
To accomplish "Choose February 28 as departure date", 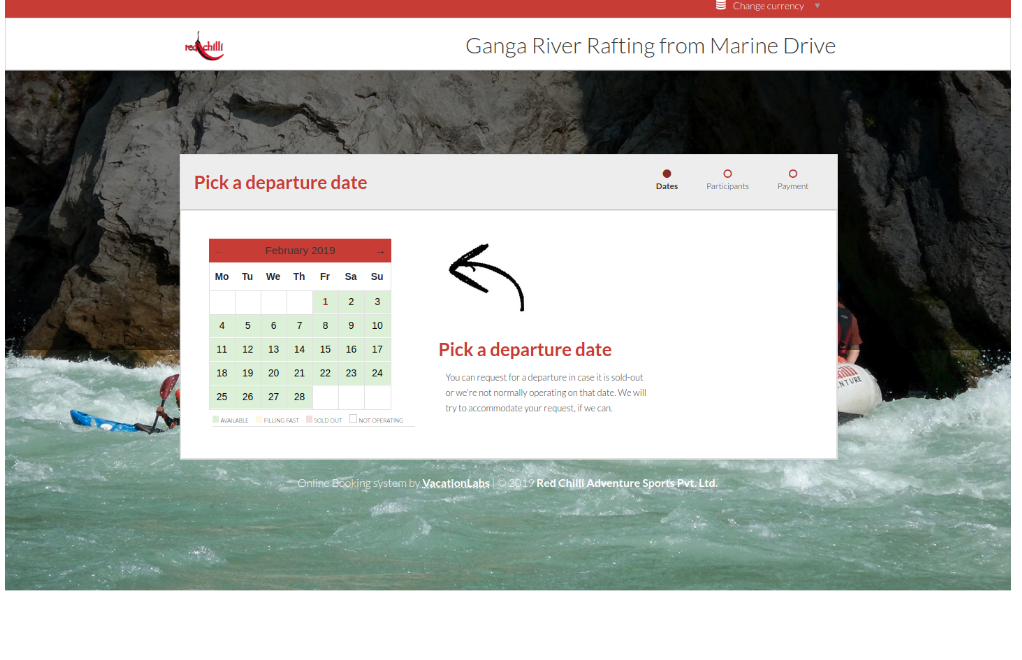I will [x=299, y=397].
